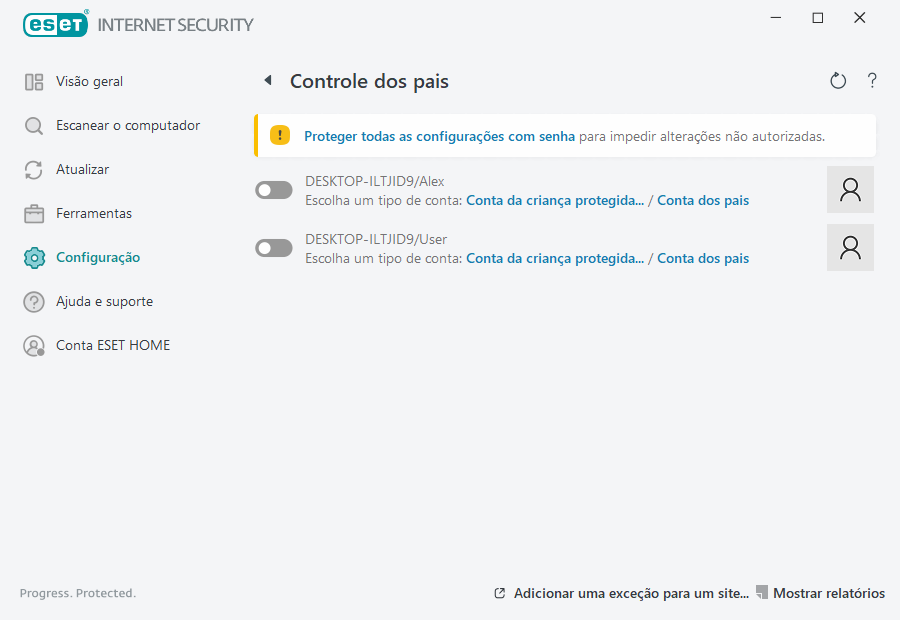Open the Conta ESET HOME section
The height and width of the screenshot is (620, 900).
[x=112, y=344]
